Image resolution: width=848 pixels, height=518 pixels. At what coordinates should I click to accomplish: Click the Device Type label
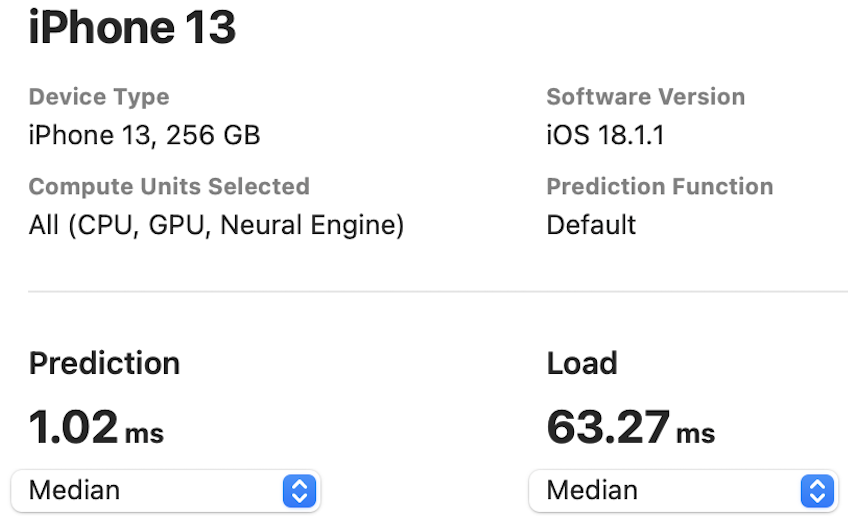99,97
